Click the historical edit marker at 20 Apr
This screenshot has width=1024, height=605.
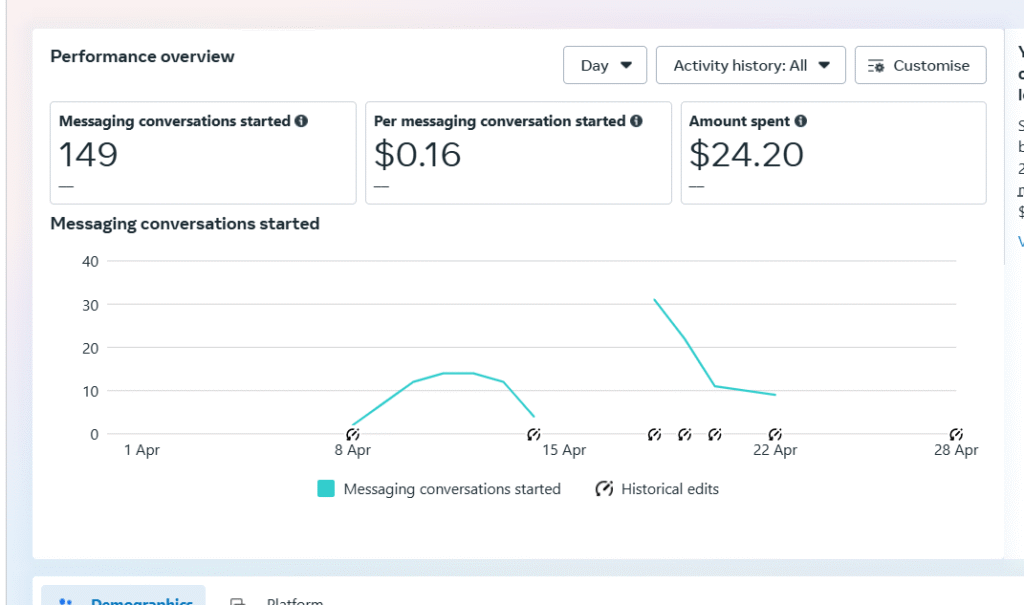(715, 434)
